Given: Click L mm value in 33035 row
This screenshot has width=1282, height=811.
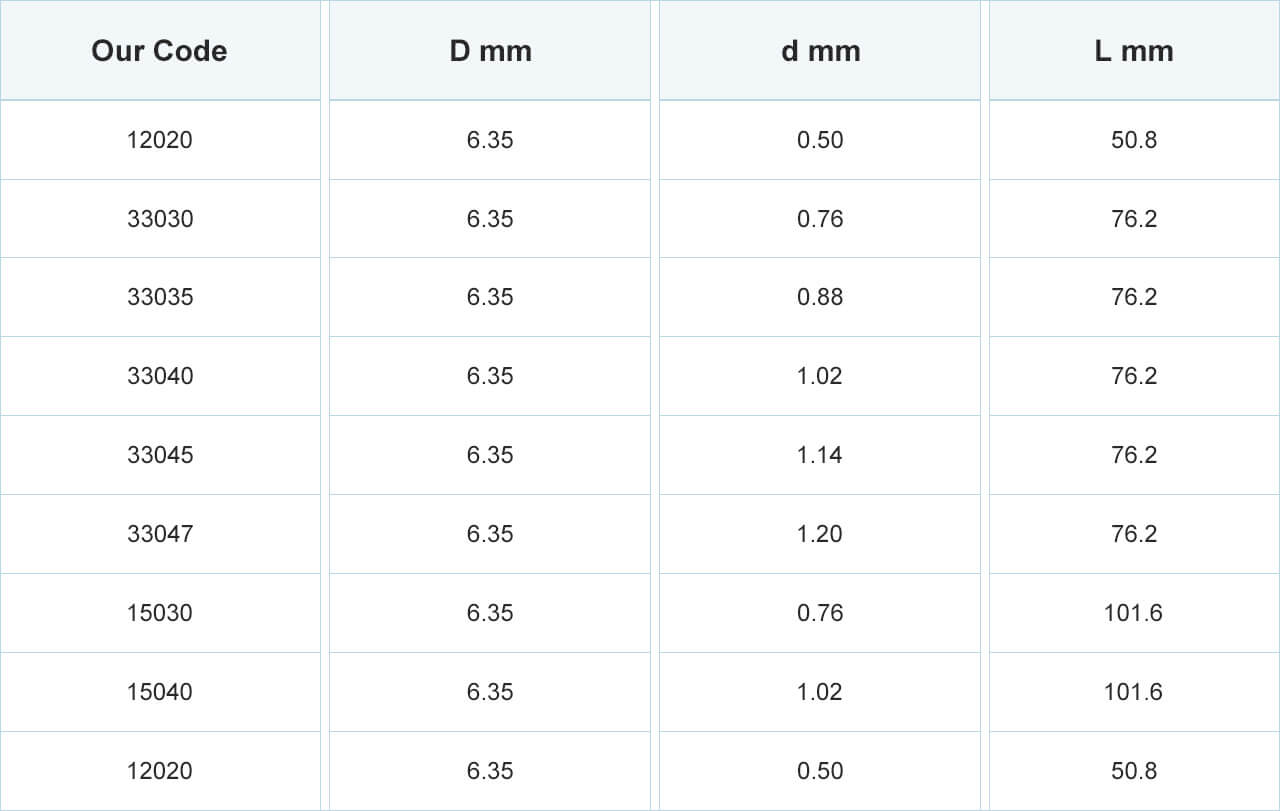Looking at the screenshot, I should pos(1134,297).
